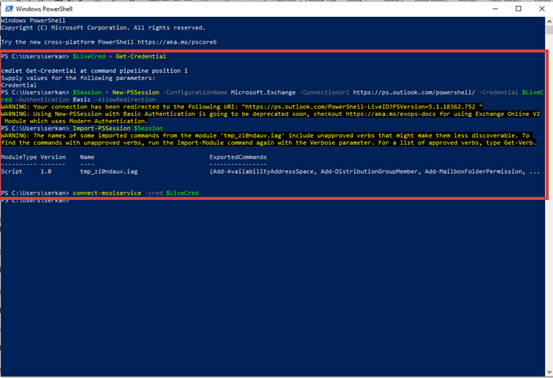
Task: Click the Get-Credential command text
Action: click(x=141, y=56)
